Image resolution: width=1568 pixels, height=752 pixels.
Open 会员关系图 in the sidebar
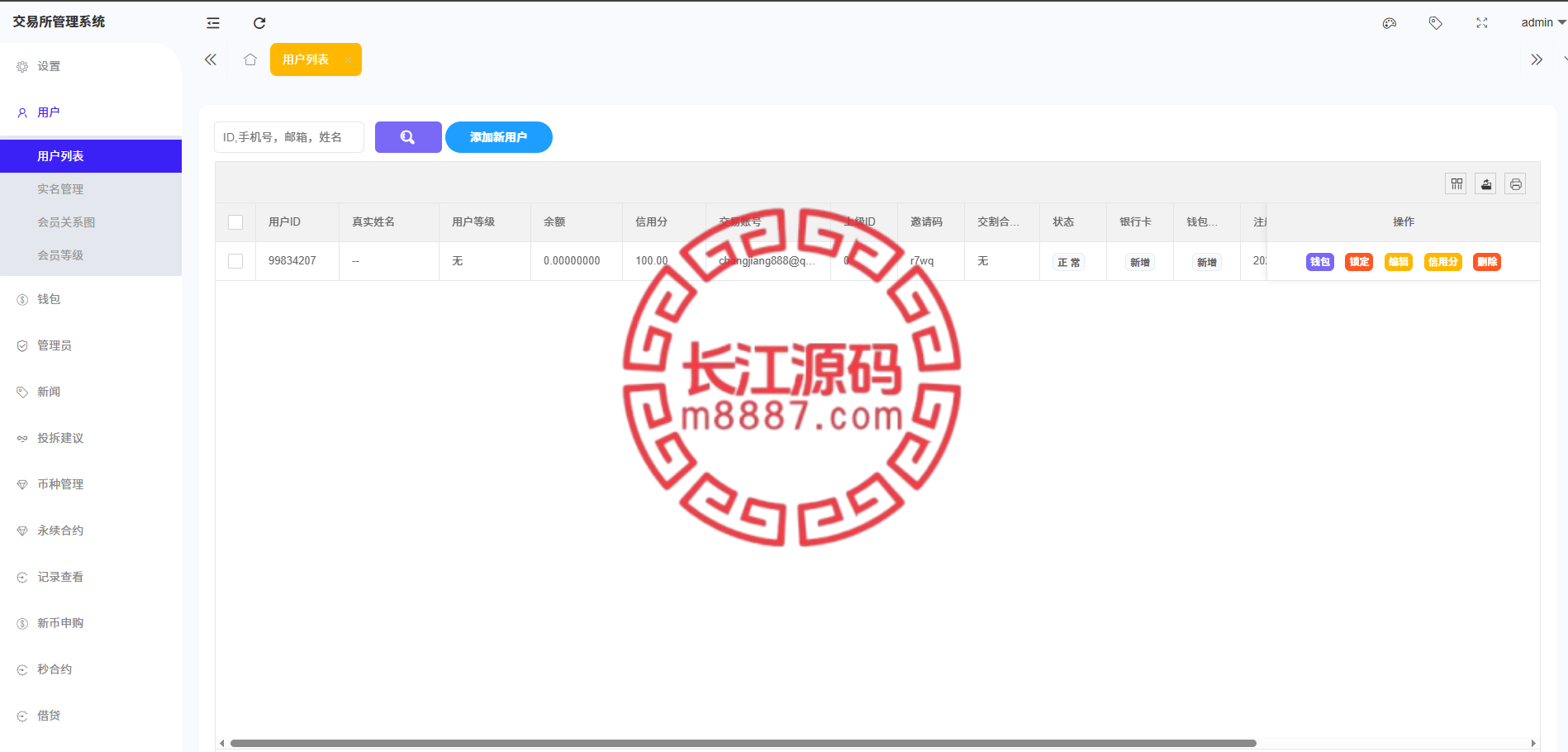[91, 222]
